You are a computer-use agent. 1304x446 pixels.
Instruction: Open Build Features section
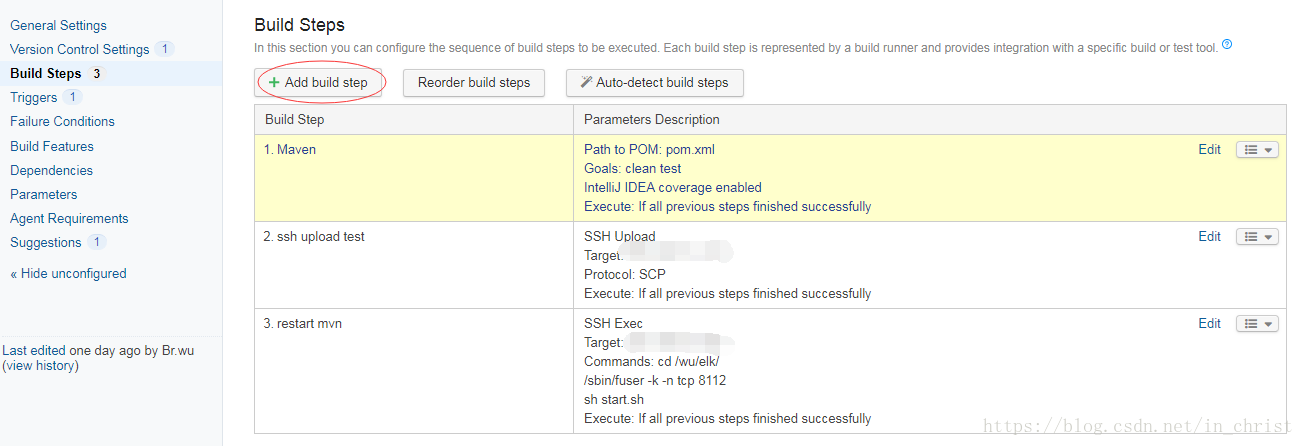pyautogui.click(x=52, y=146)
